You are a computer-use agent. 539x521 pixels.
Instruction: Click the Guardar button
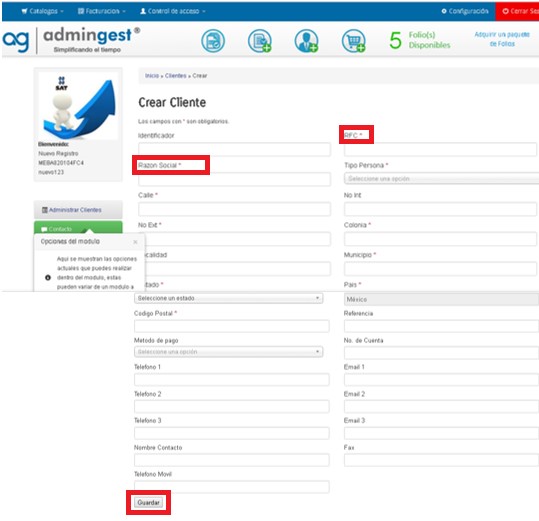[148, 502]
